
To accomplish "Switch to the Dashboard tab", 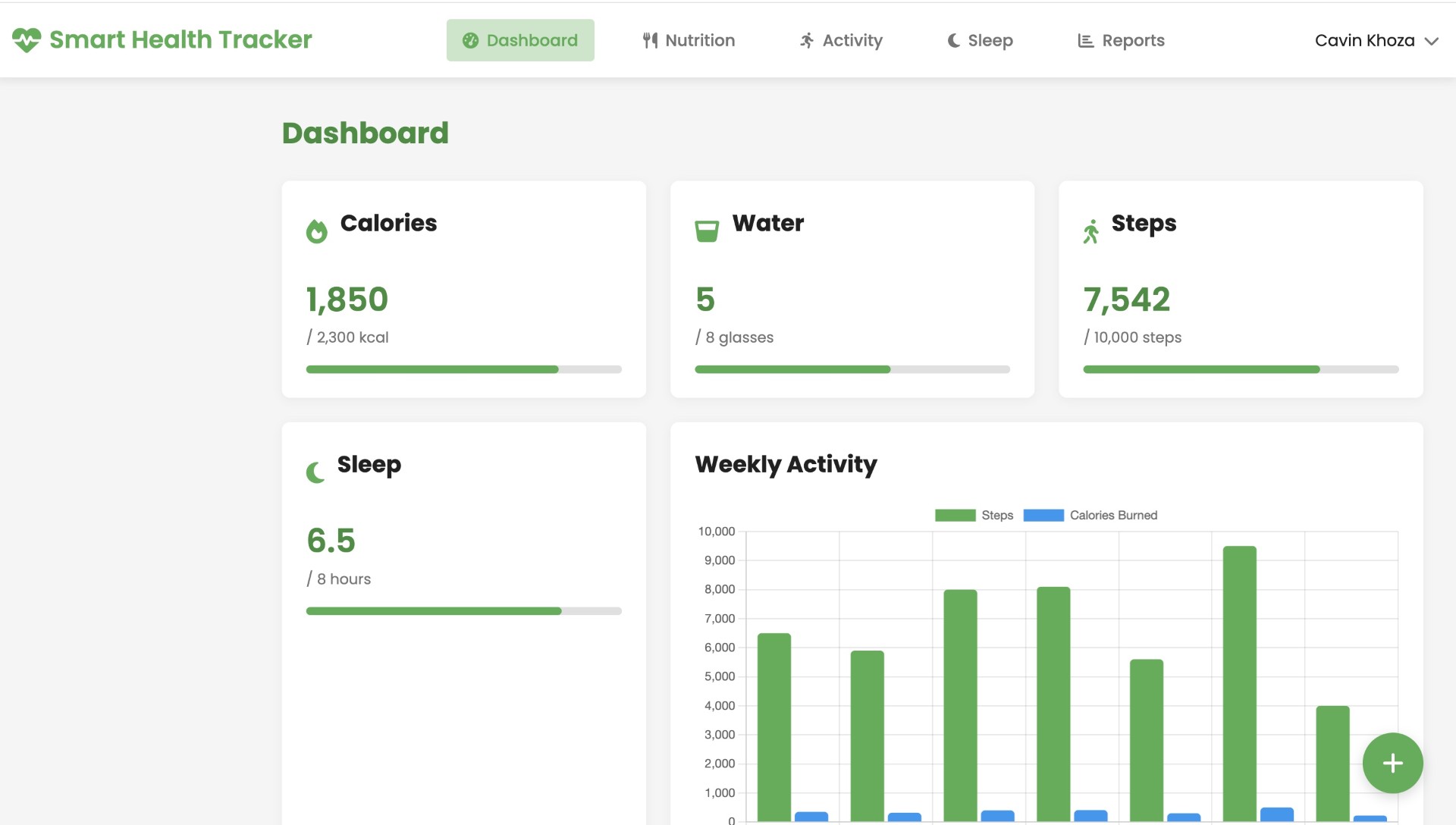I will [x=520, y=39].
